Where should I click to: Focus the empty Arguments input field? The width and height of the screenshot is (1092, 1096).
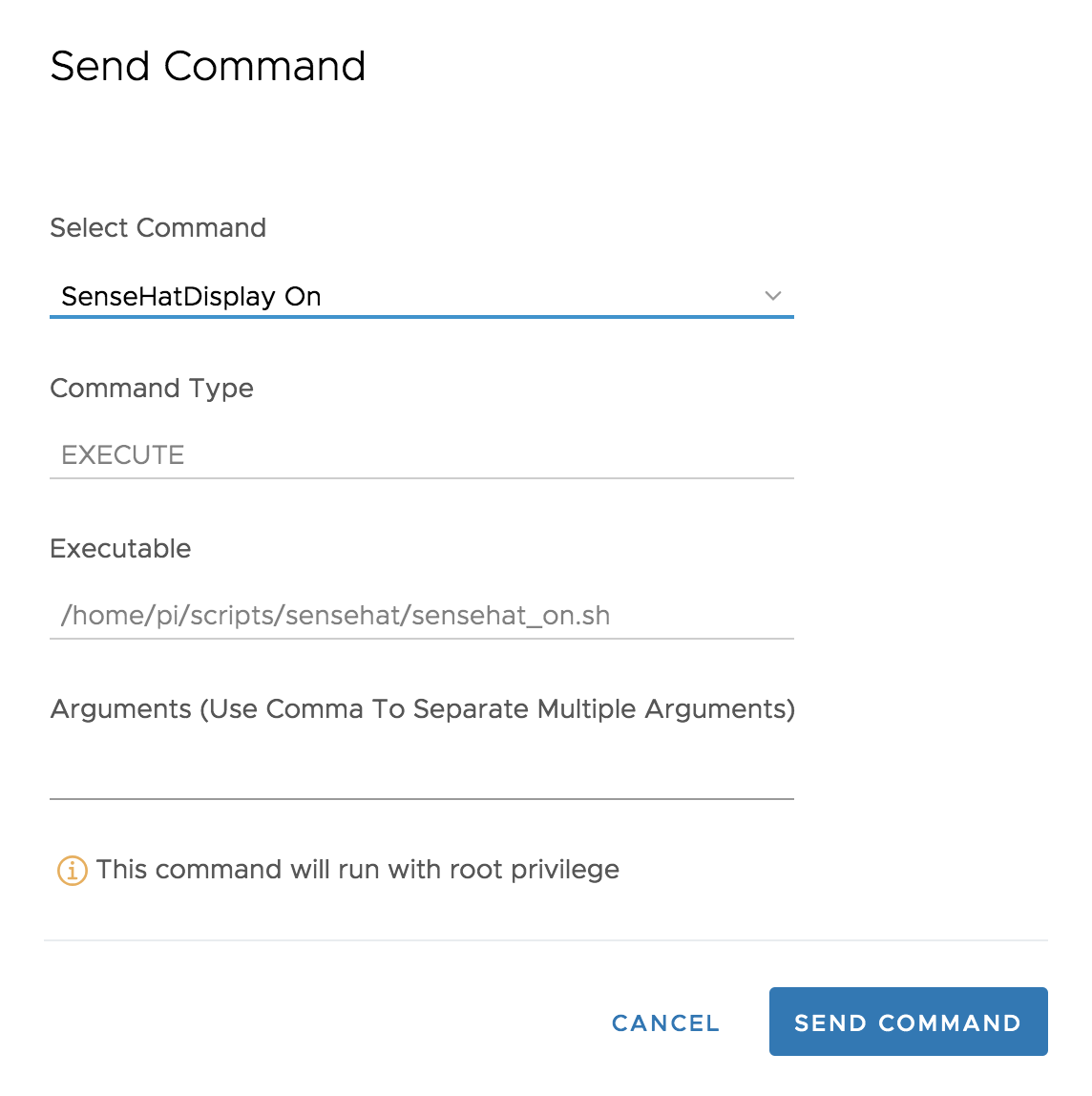click(421, 775)
